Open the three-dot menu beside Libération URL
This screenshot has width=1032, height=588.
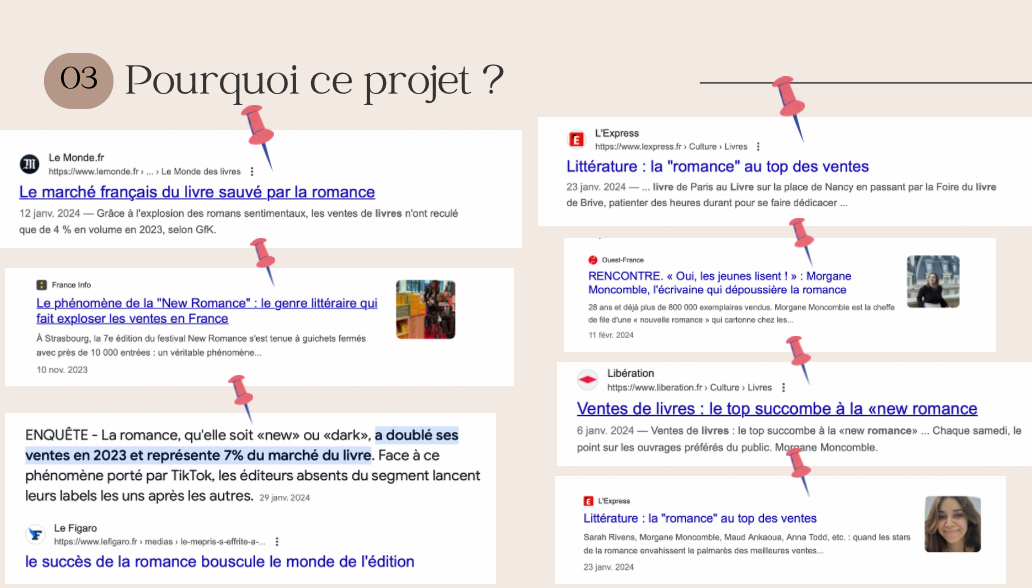(782, 387)
